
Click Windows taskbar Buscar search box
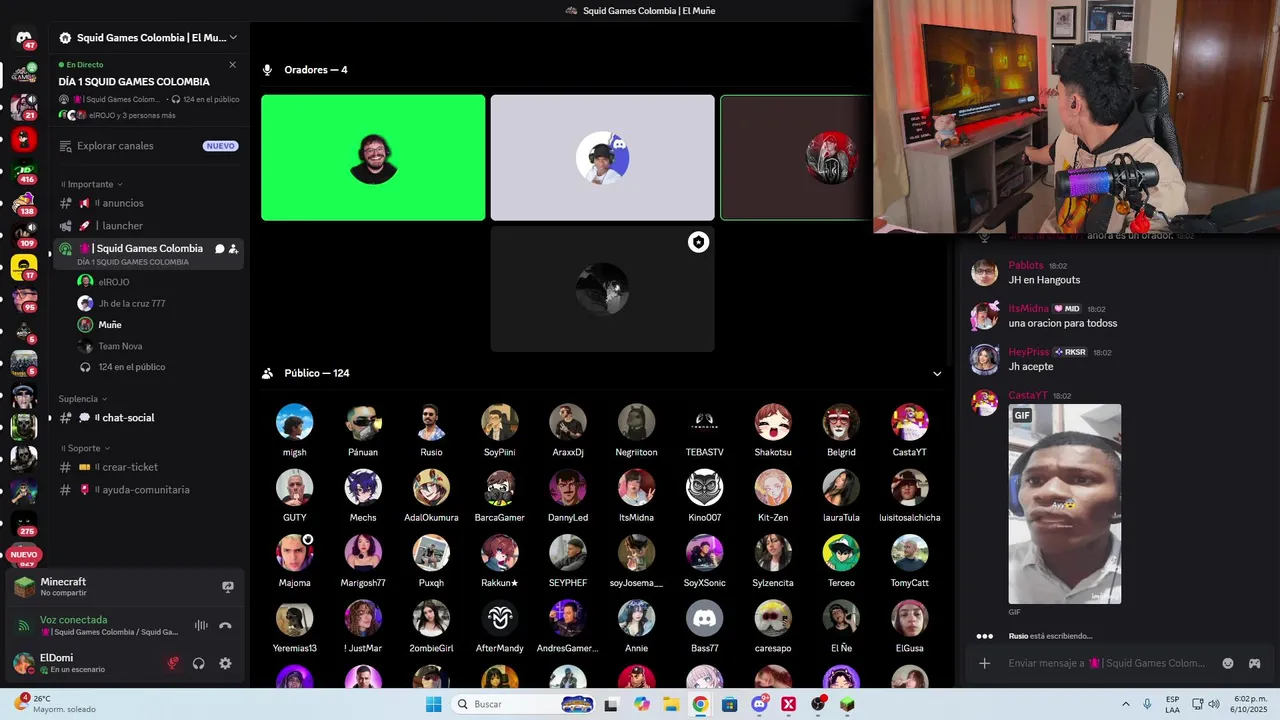(x=523, y=704)
